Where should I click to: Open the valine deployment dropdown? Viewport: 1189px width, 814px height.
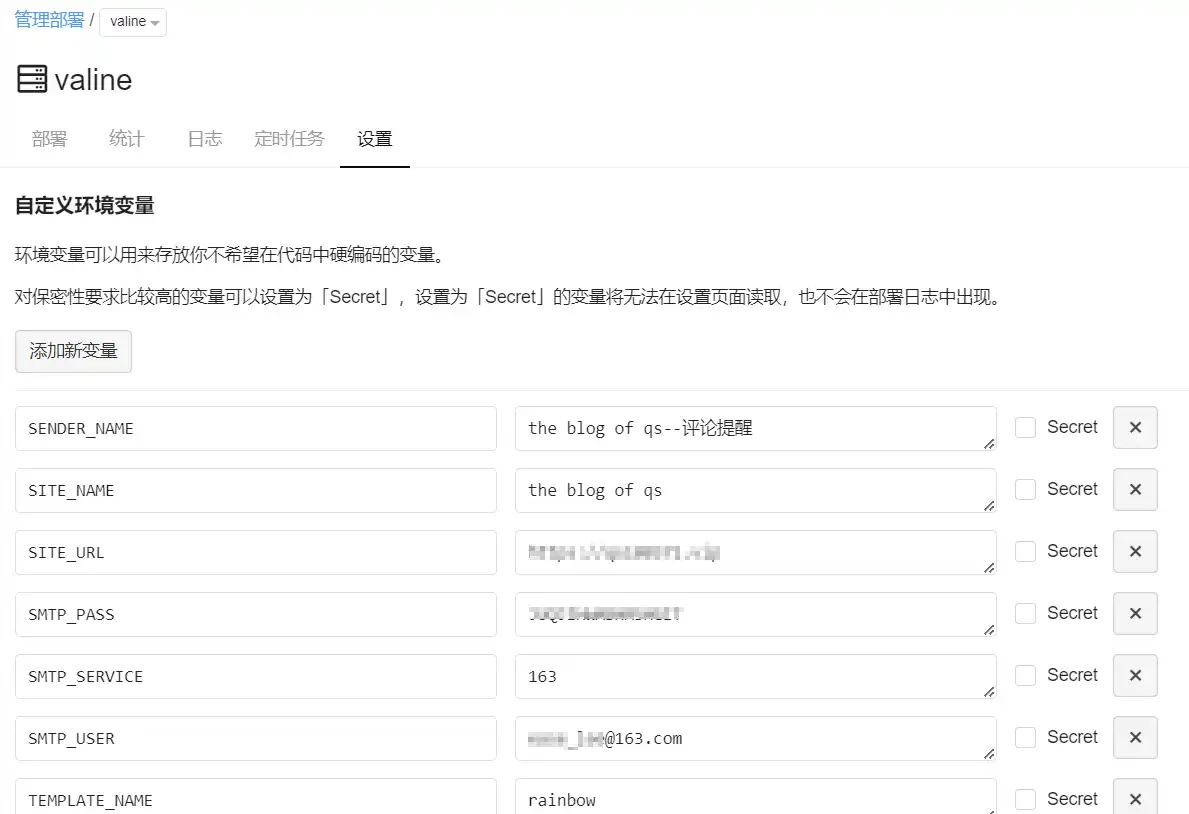click(133, 22)
